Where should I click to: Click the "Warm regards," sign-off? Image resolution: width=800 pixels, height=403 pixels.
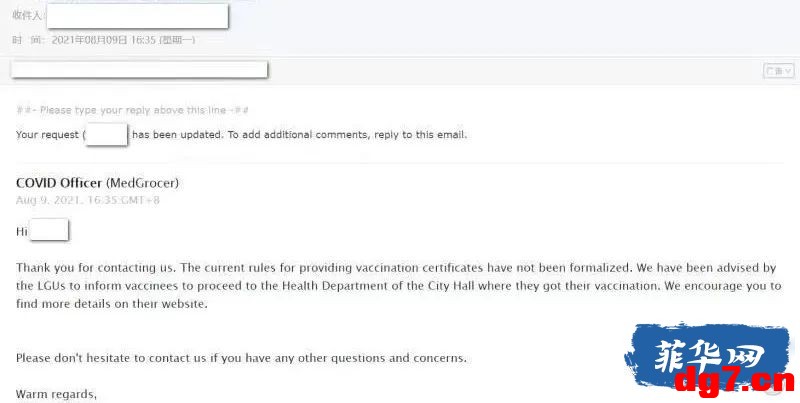56,394
